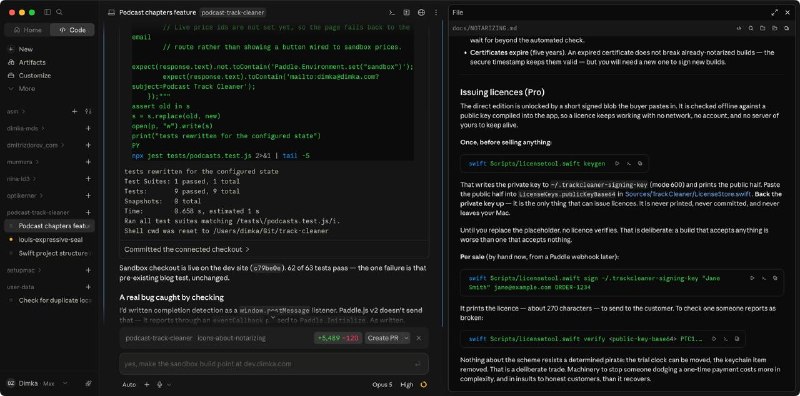Open the search magnifier in title bar
The image size is (800, 396).
59,12
